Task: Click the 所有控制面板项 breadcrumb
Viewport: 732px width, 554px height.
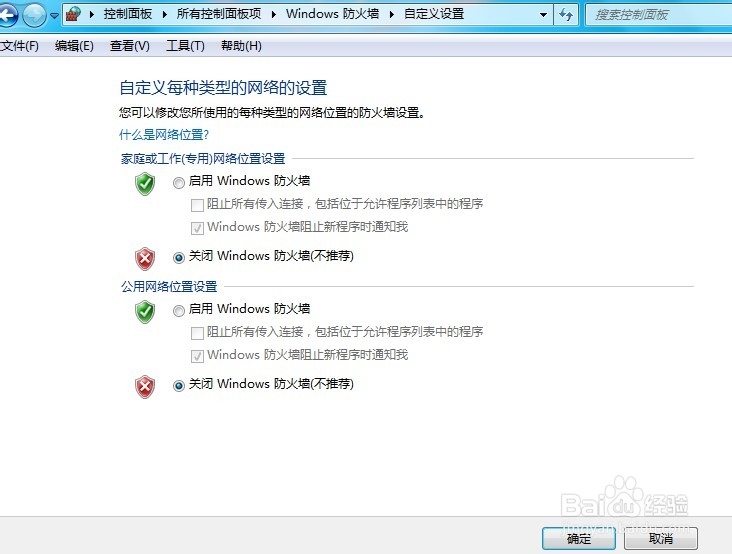Action: click(219, 14)
